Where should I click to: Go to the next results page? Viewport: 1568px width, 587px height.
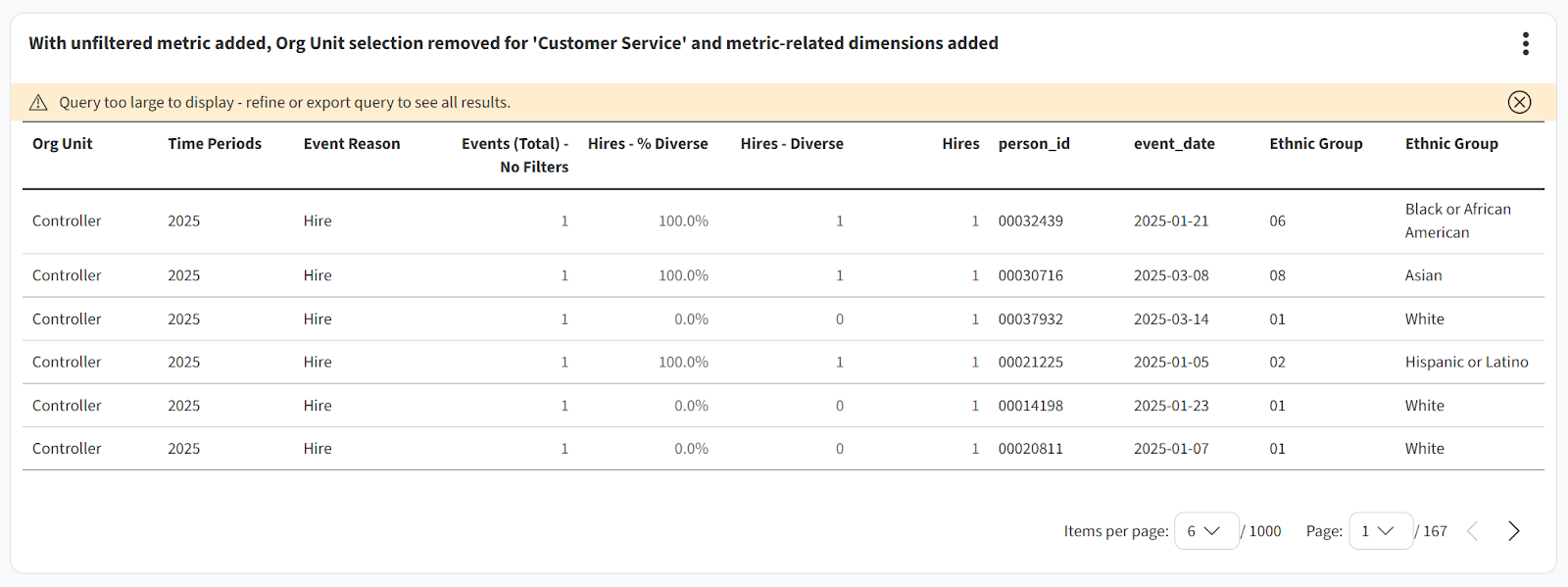pos(1513,531)
